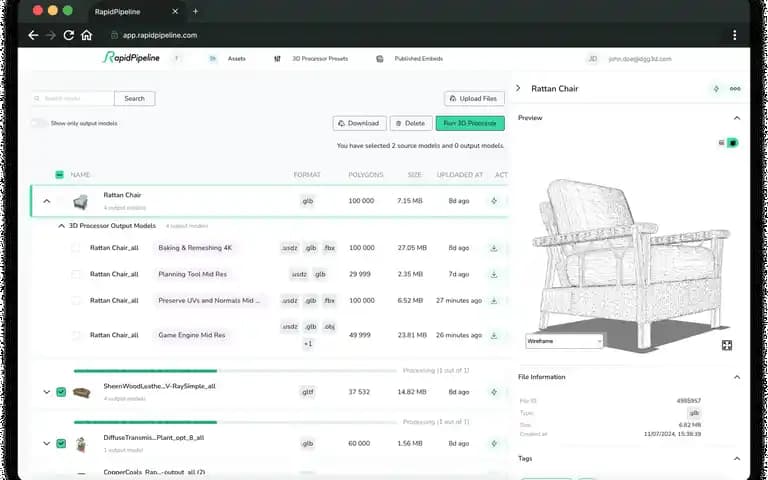Viewport: 768px width, 480px height.
Task: Click DiffuseTransmission Plant processing progress bar
Action: tap(235, 422)
